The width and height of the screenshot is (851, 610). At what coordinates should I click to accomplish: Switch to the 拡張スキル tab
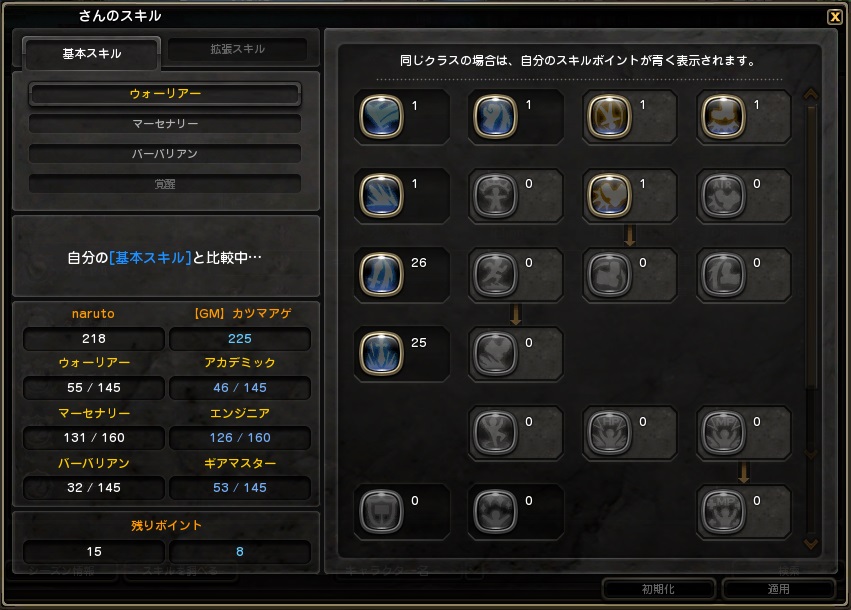tap(238, 49)
